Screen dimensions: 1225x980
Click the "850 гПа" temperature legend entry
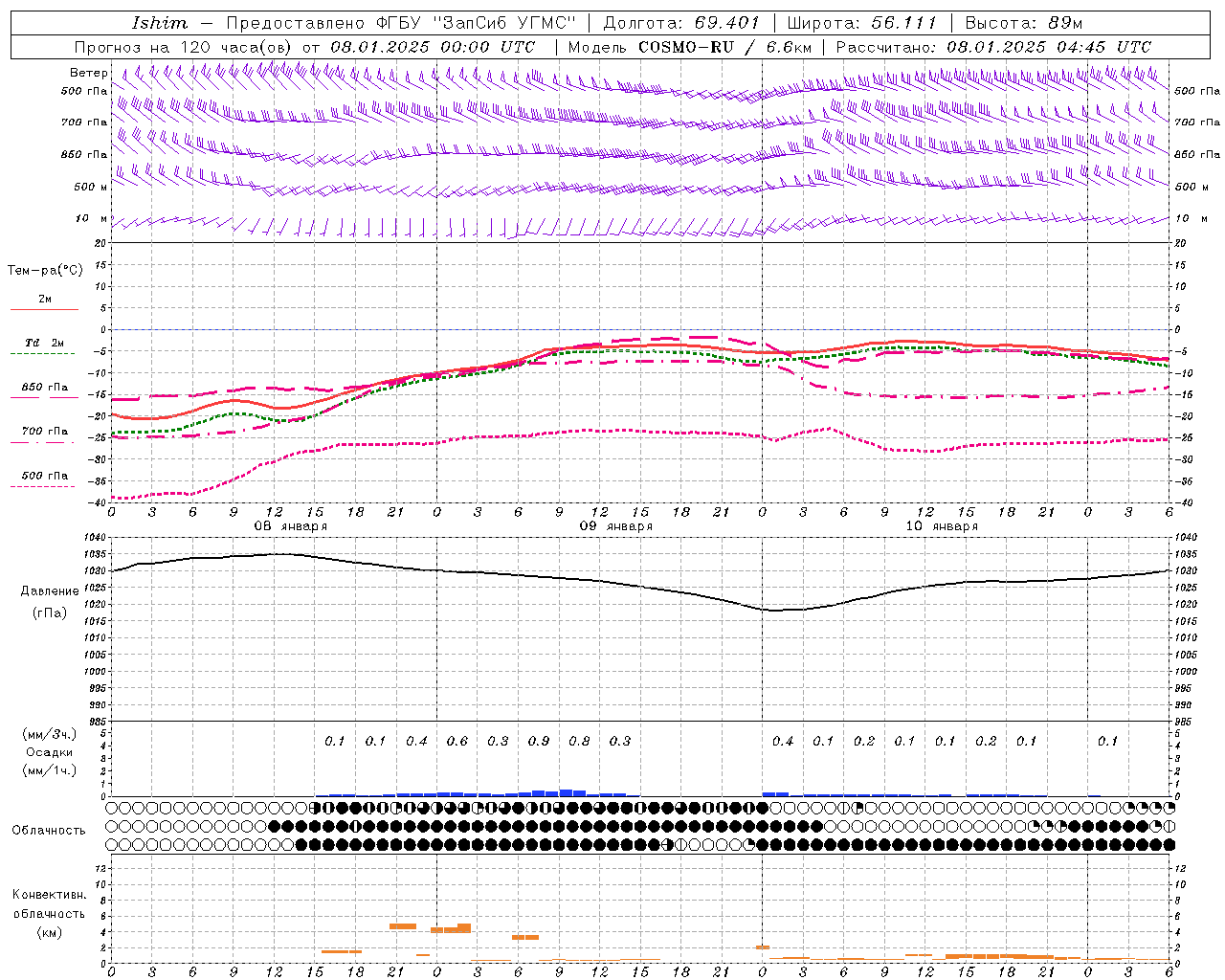coord(44,388)
